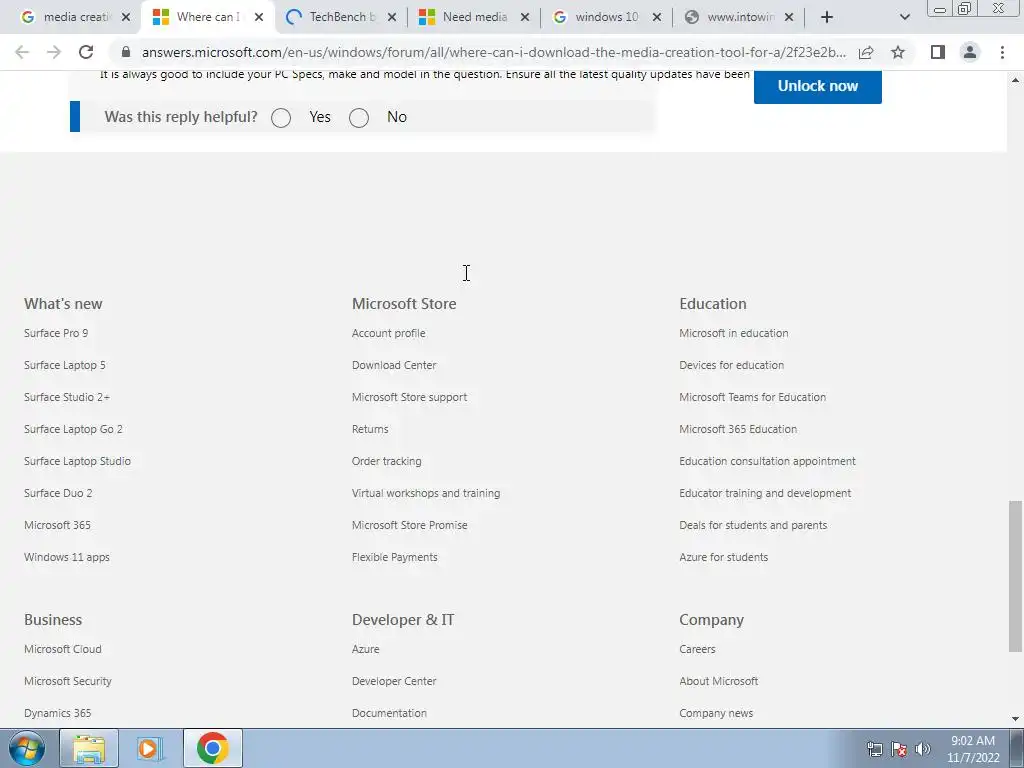
Task: Open the Surface Laptop Studio link
Action: pos(77,461)
